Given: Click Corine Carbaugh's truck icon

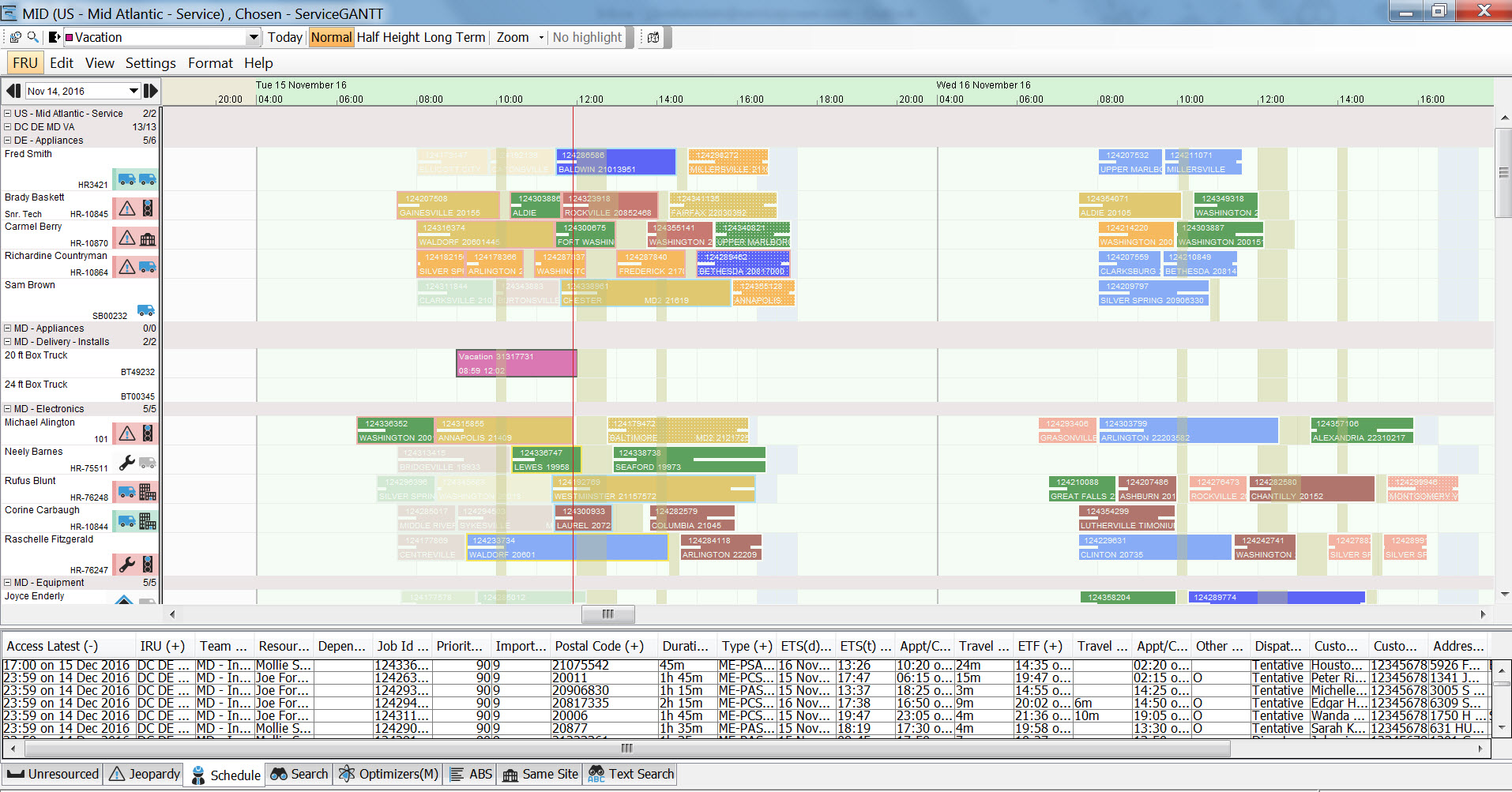Looking at the screenshot, I should [x=126, y=521].
